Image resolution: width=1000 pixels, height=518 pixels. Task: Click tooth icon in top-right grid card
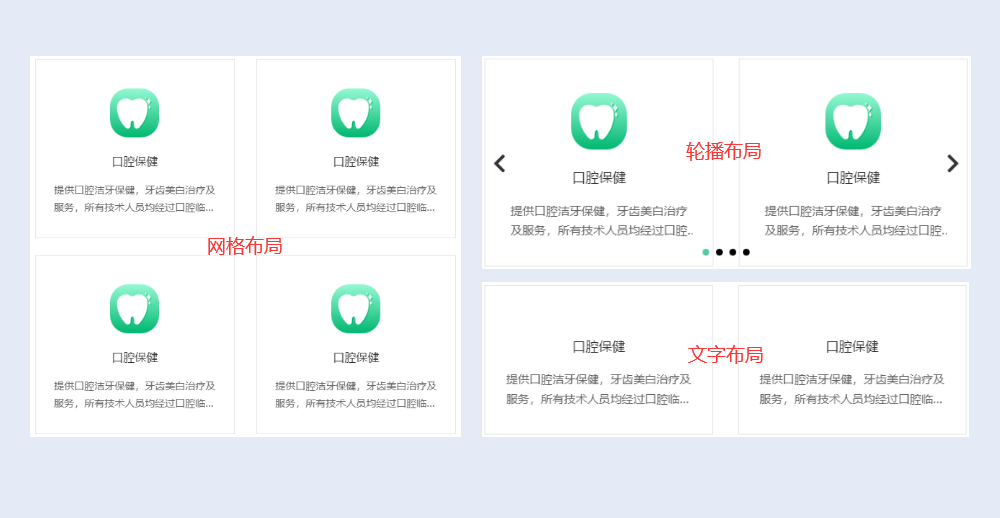[356, 113]
